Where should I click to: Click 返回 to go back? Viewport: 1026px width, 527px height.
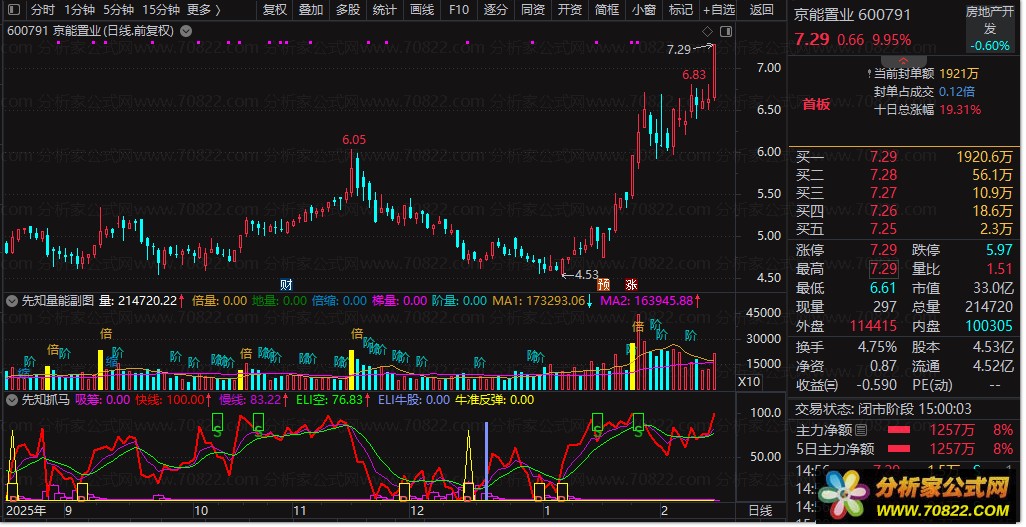761,10
